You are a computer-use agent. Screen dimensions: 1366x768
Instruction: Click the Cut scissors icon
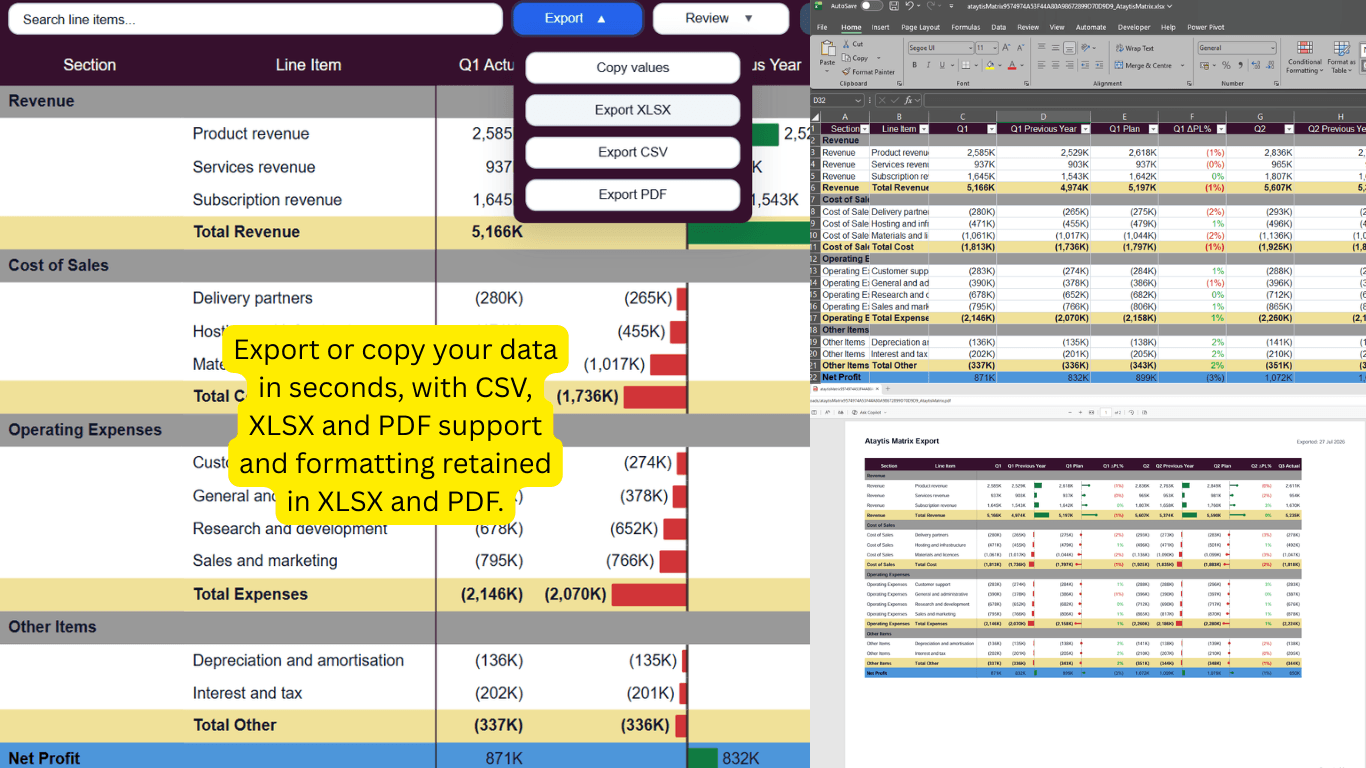pyautogui.click(x=846, y=44)
